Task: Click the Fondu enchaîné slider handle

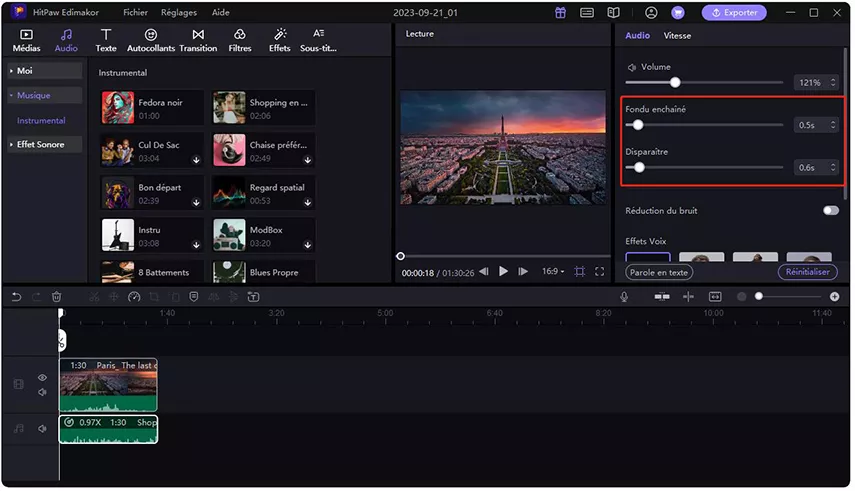Action: point(637,125)
